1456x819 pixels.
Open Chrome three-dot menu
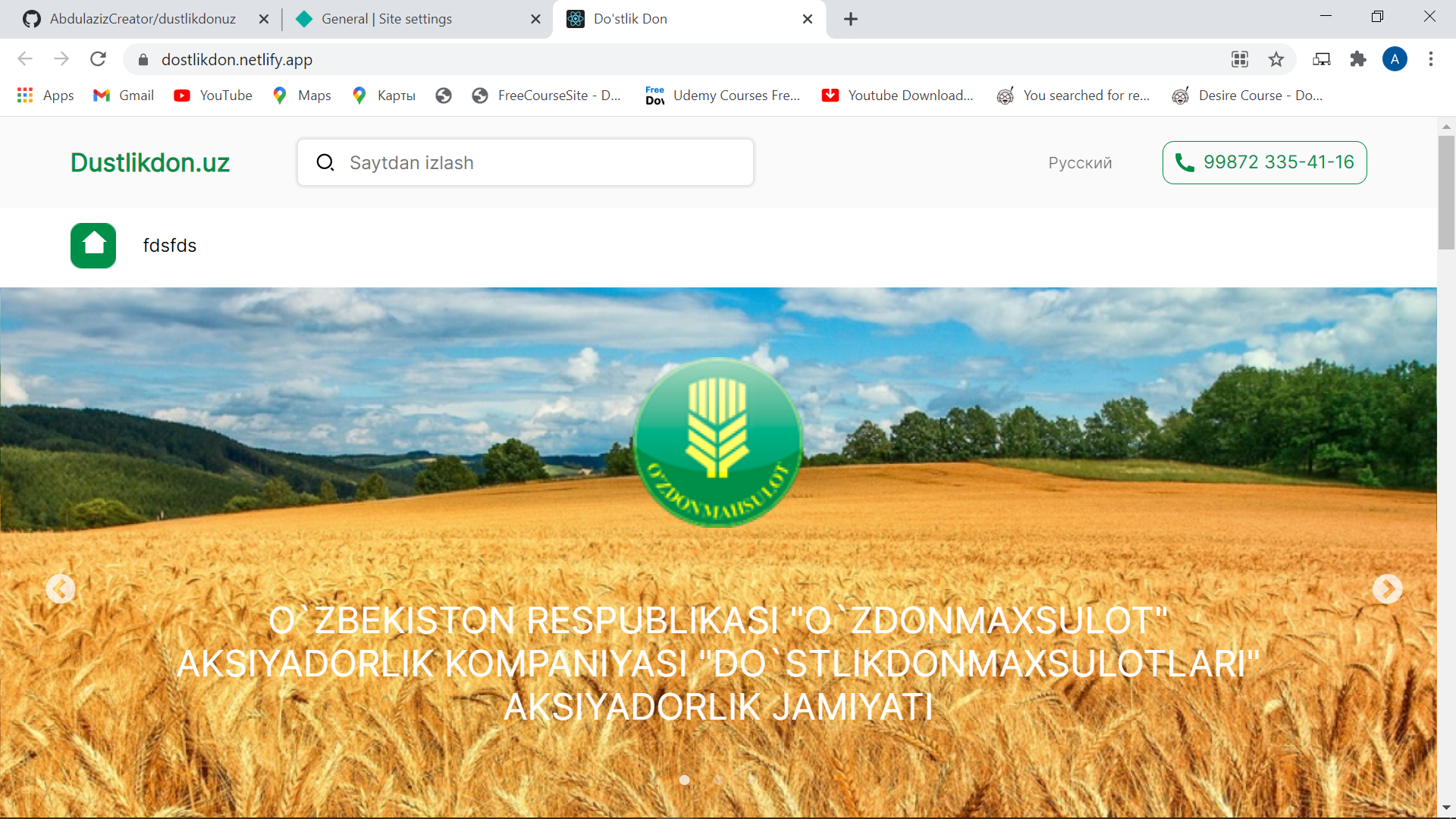(x=1431, y=59)
